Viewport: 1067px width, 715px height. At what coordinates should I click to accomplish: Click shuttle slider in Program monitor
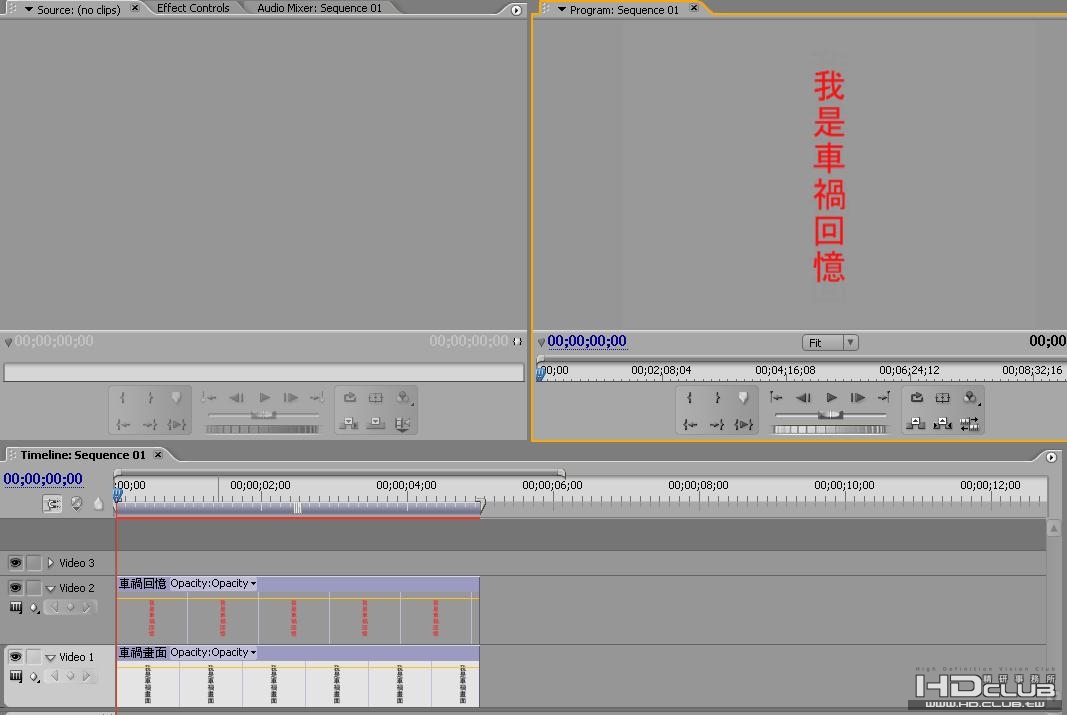point(830,414)
